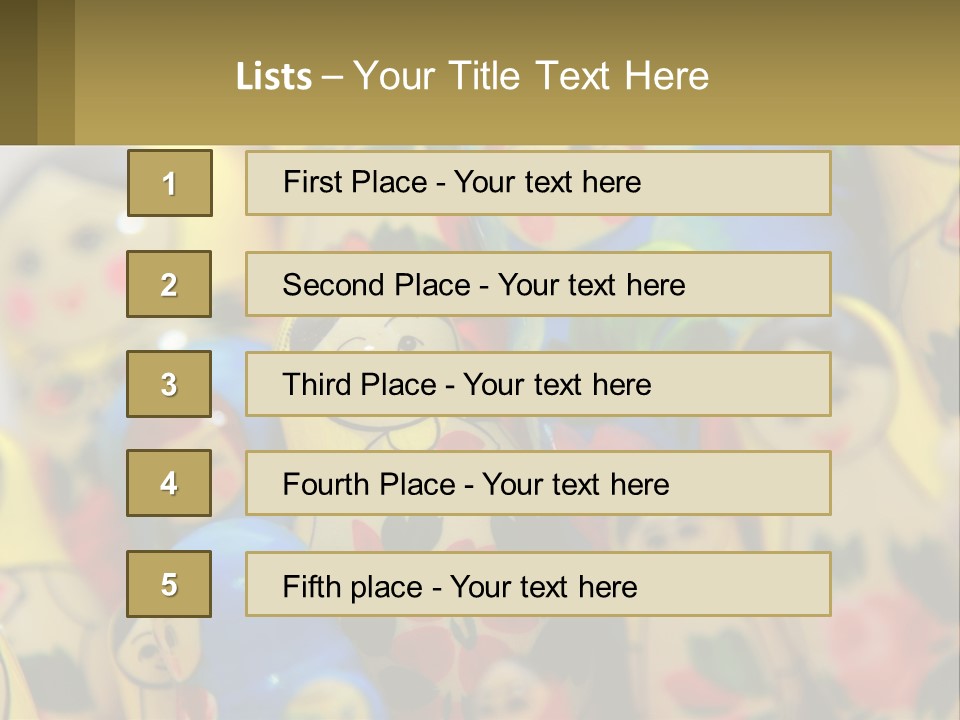Select the number 1 box
This screenshot has height=720, width=960.
pos(169,183)
